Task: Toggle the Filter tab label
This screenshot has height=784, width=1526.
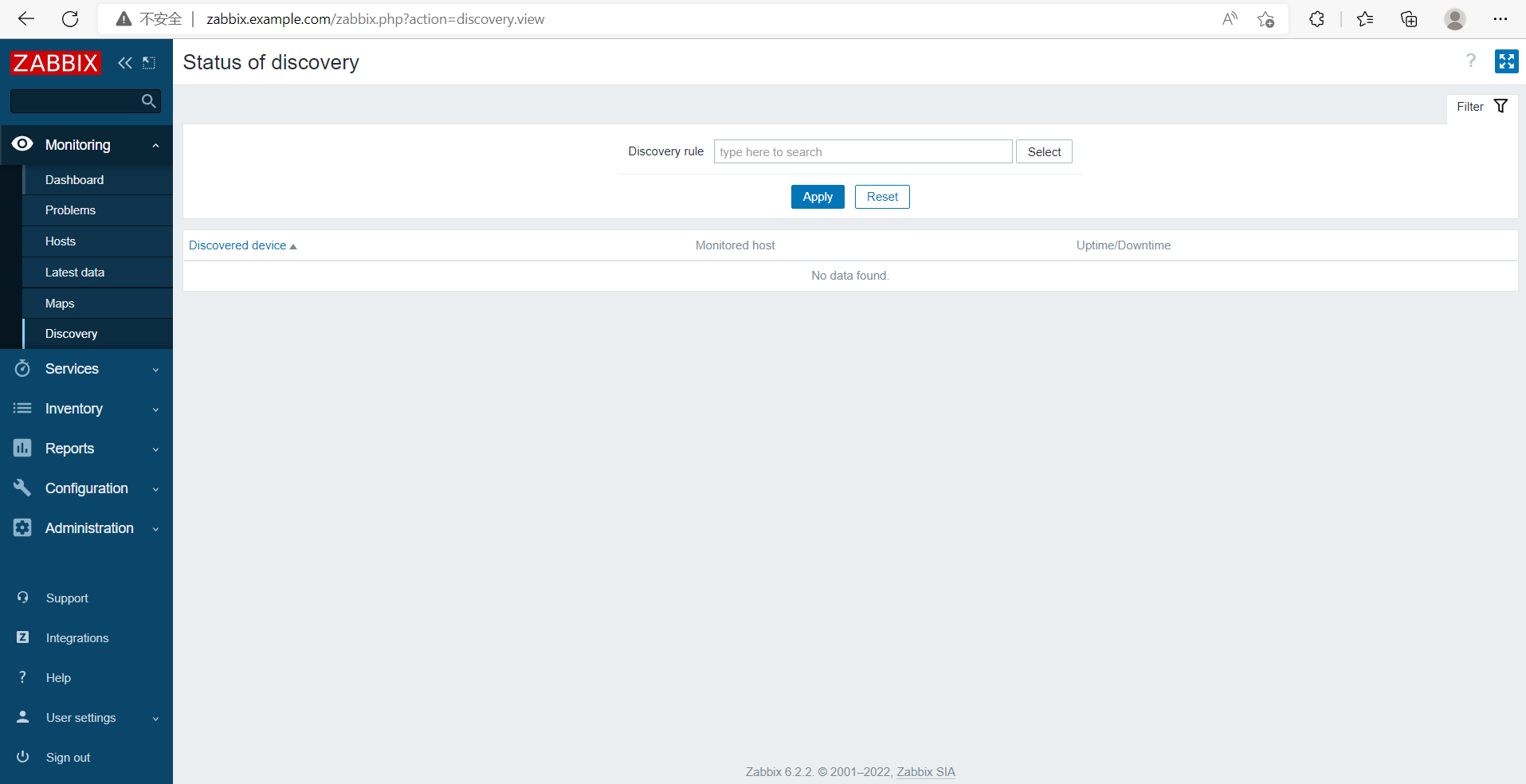Action: (1470, 107)
